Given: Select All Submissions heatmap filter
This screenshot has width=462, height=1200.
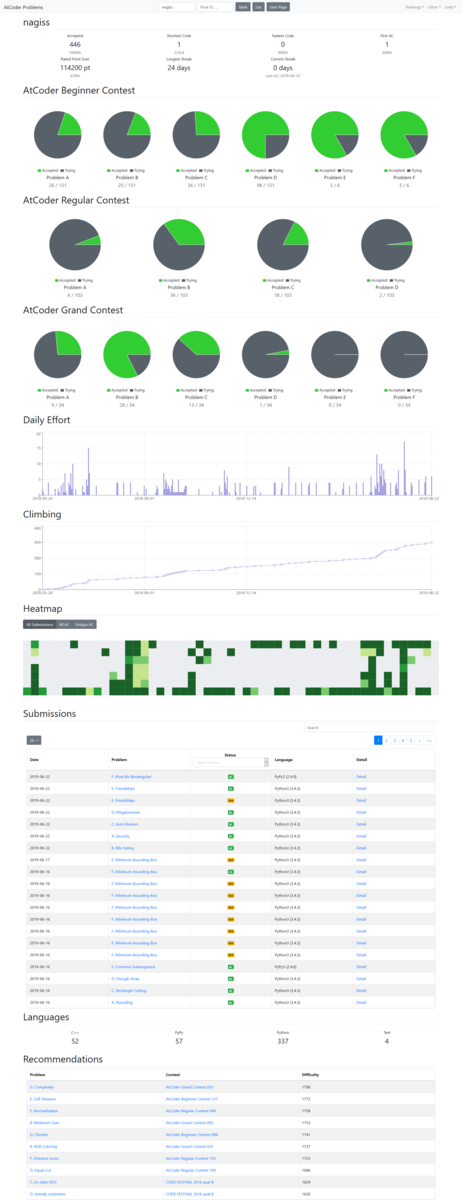Looking at the screenshot, I should (40, 624).
